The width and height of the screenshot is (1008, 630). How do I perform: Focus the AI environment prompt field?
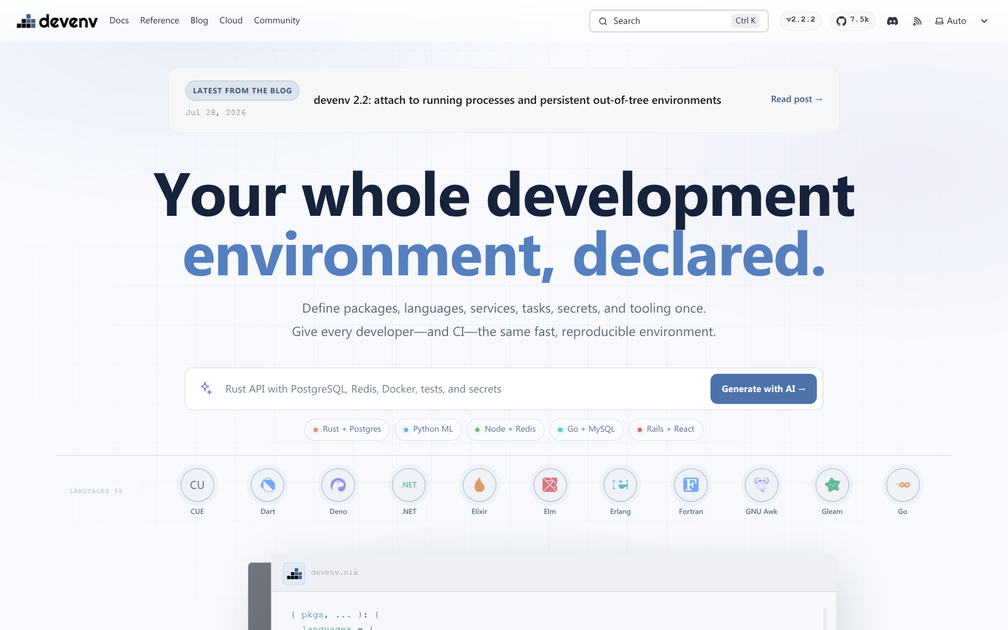pos(463,389)
